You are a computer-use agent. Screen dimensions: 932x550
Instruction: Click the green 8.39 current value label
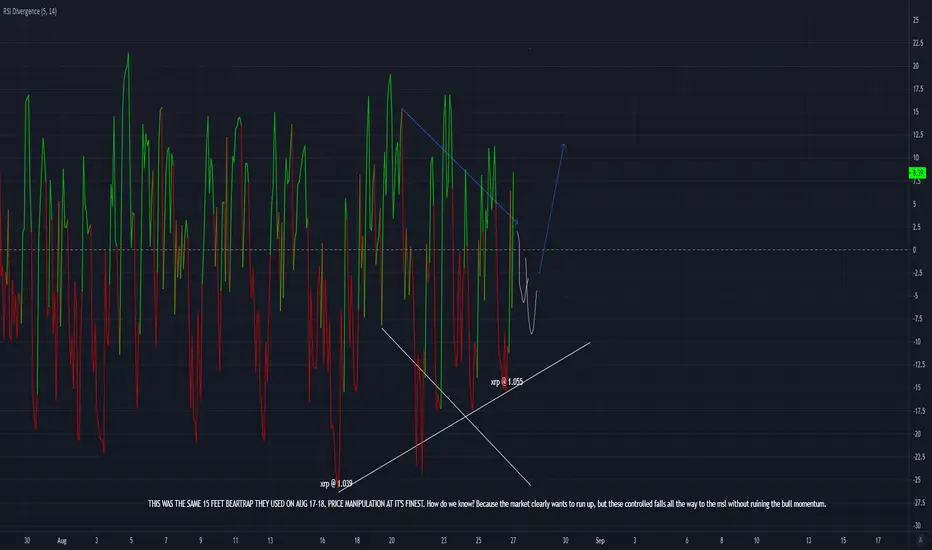pos(917,173)
